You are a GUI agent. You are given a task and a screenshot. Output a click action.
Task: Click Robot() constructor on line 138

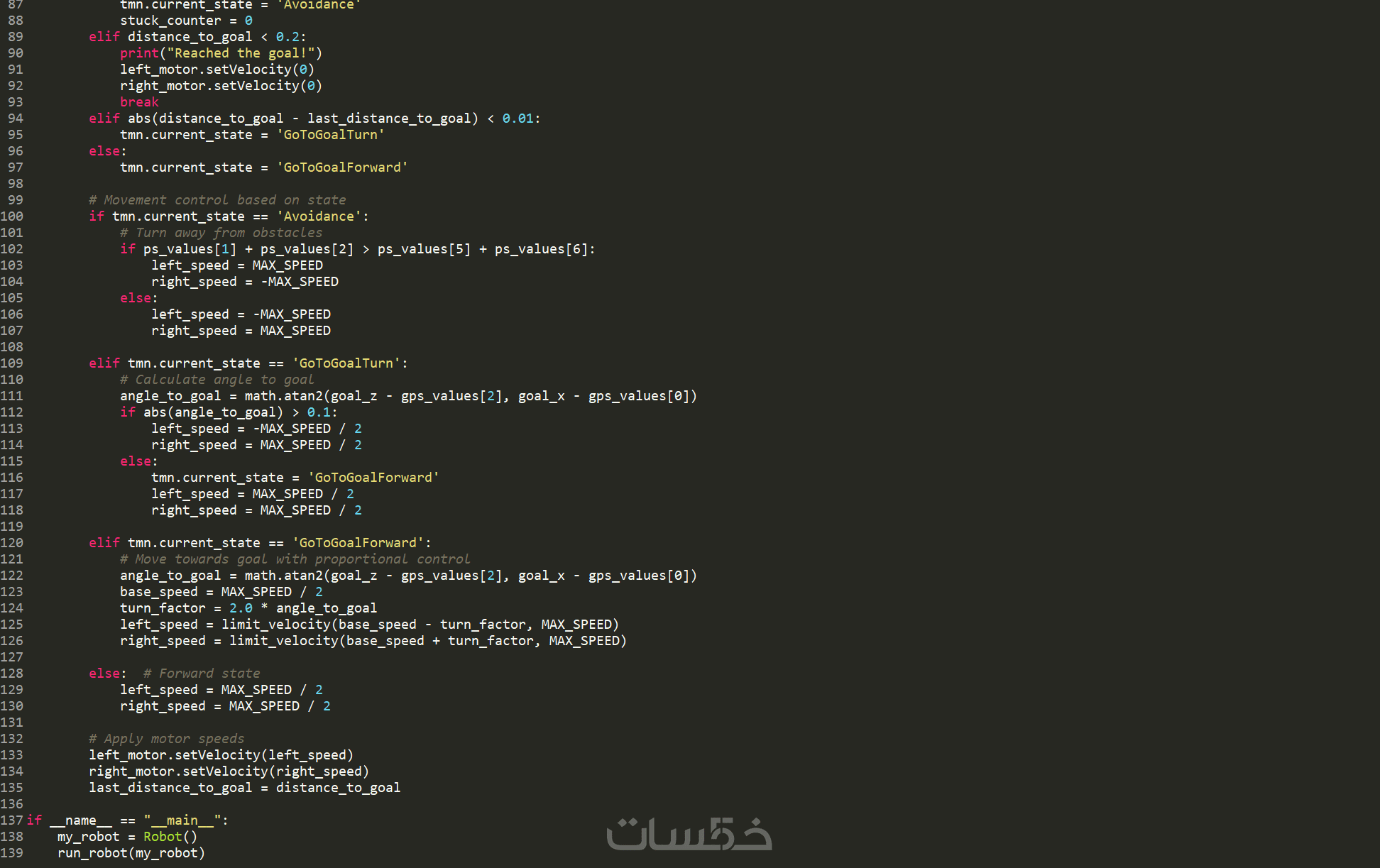coord(170,837)
